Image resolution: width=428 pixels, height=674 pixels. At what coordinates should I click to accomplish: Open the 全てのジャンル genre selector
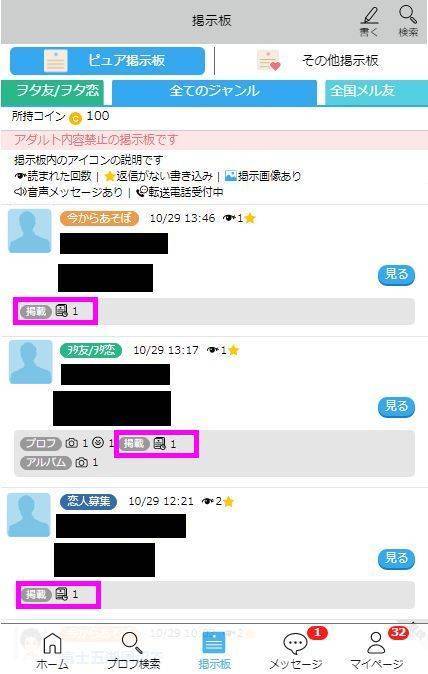pos(214,92)
